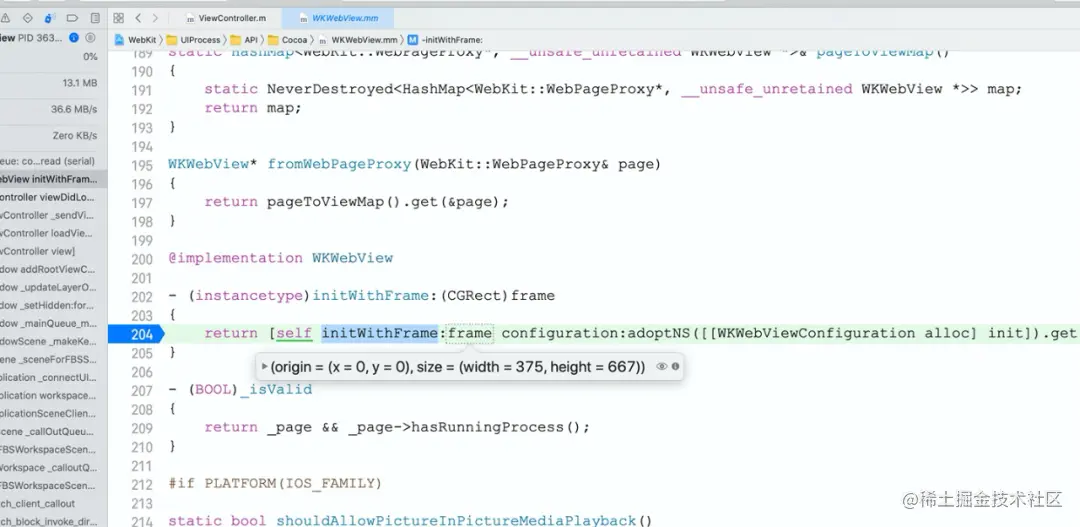This screenshot has height=527, width=1080.
Task: Click shouldAllowPictureInPictureMediaPlayback function name
Action: (x=457, y=521)
